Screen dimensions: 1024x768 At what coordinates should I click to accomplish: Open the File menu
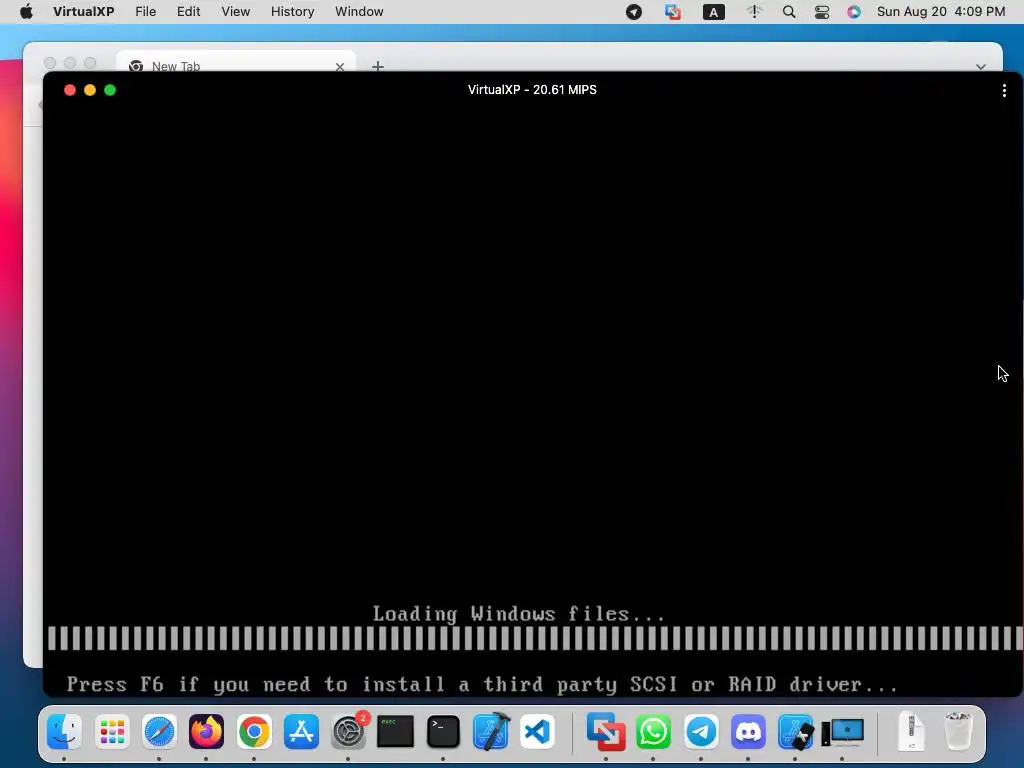146,12
